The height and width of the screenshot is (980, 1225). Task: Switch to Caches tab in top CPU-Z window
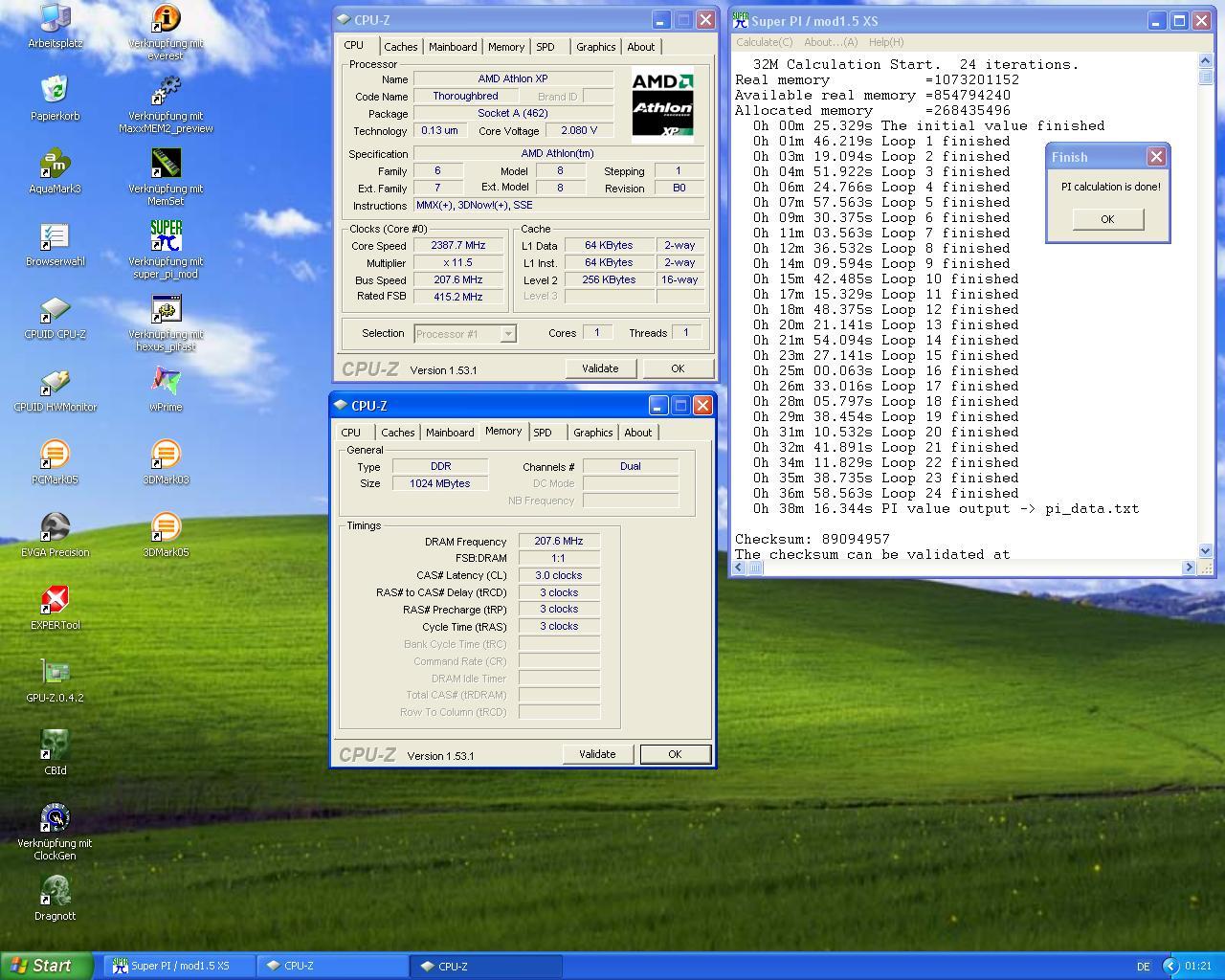click(x=400, y=47)
